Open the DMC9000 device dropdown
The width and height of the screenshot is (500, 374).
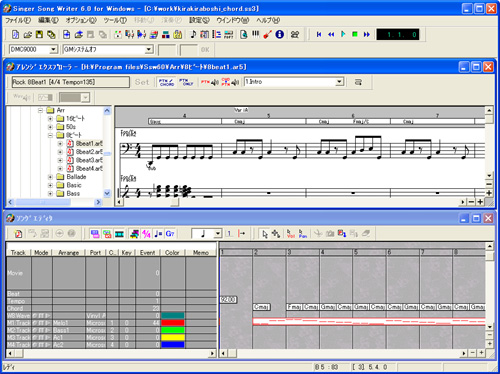coord(53,50)
